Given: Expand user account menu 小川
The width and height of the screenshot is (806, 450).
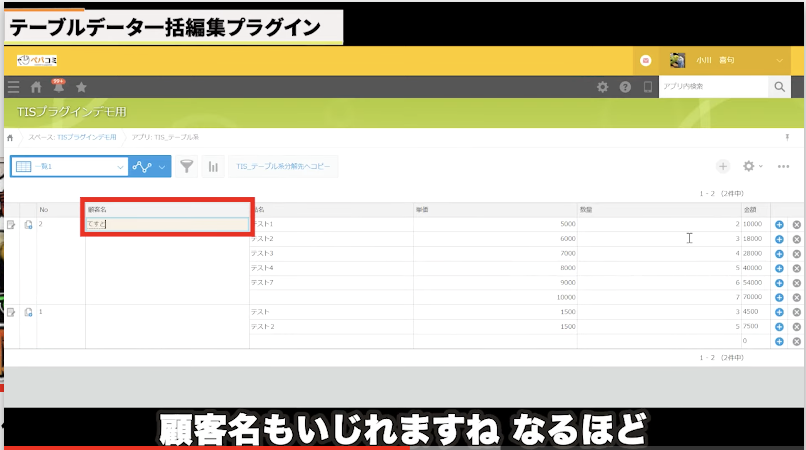Looking at the screenshot, I should click(x=779, y=60).
